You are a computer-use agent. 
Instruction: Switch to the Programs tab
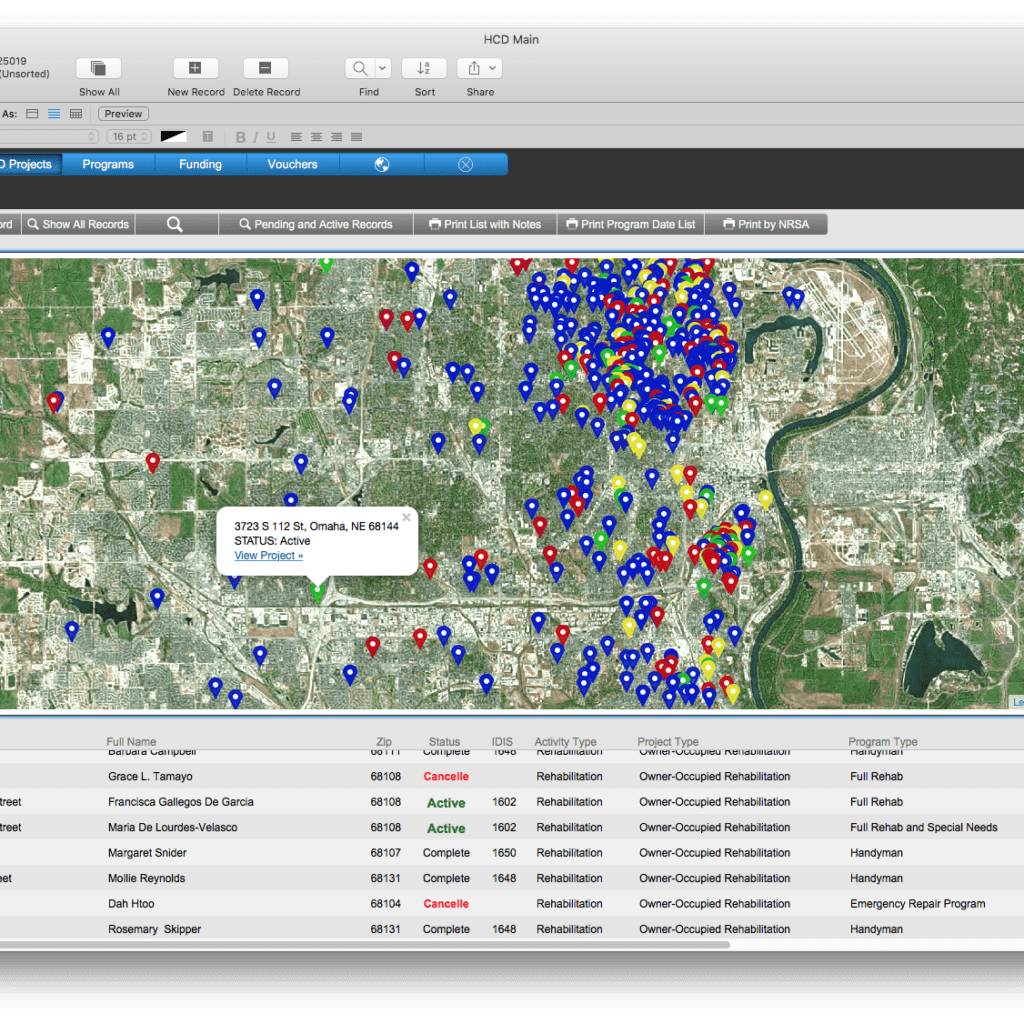107,164
